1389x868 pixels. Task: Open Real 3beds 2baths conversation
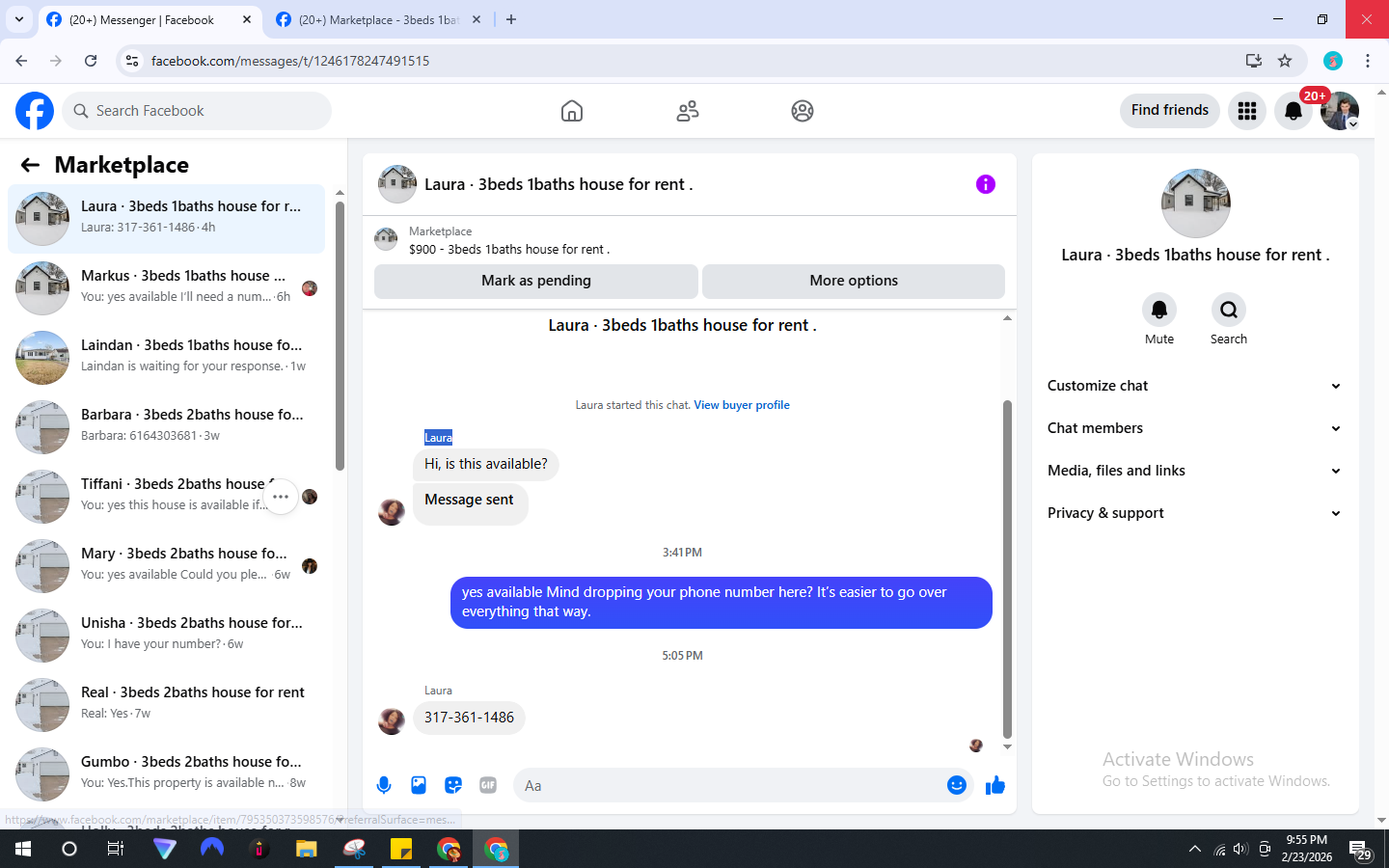pyautogui.click(x=167, y=705)
